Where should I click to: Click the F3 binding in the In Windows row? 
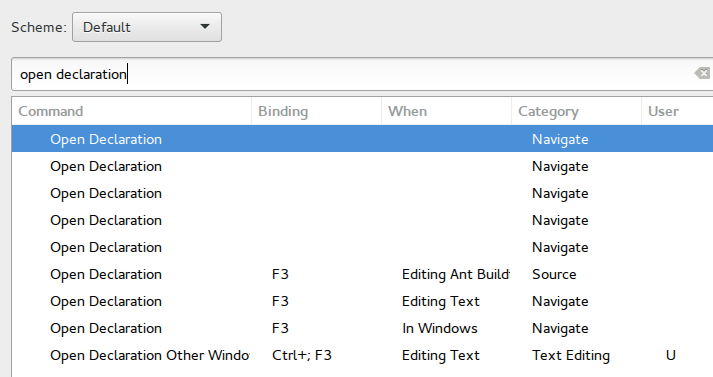280,328
